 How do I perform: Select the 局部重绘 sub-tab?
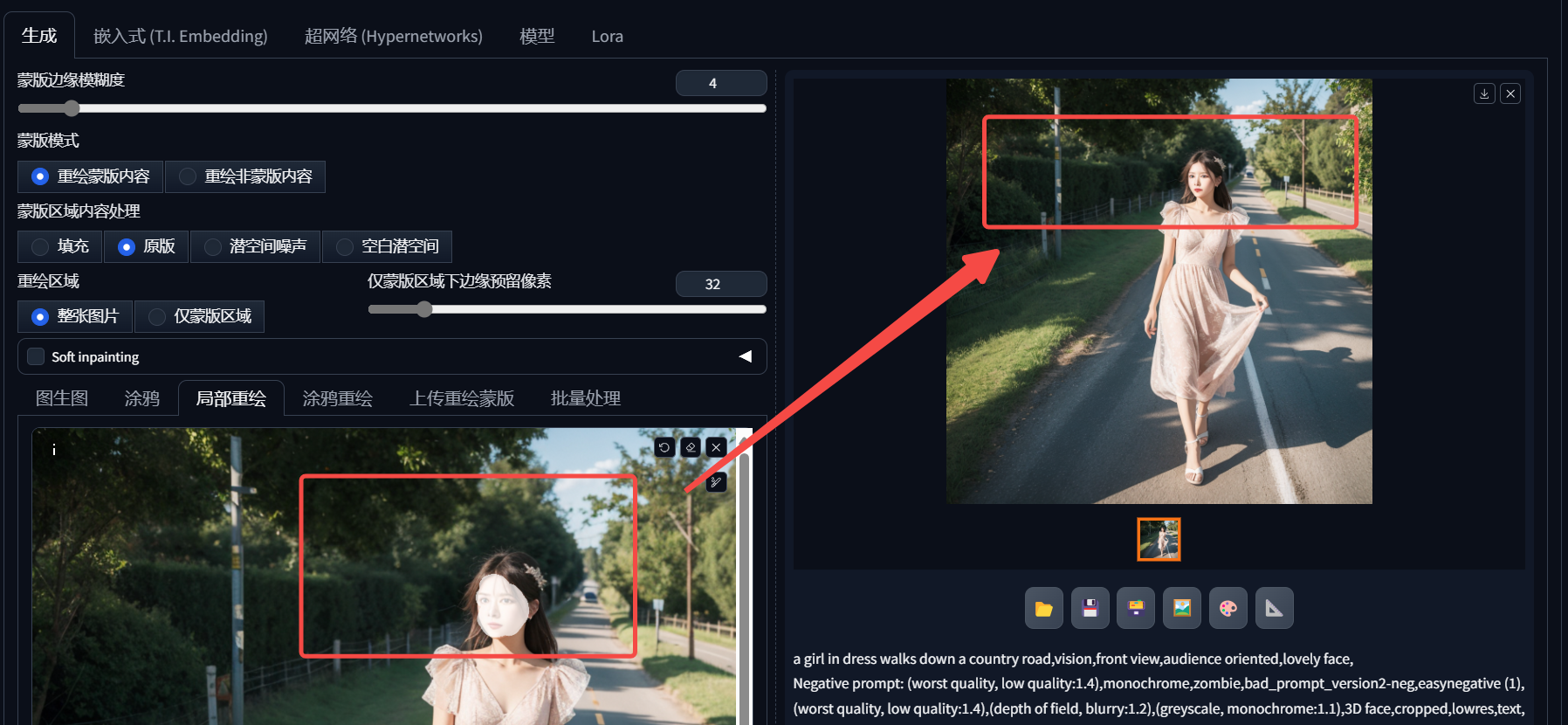pyautogui.click(x=231, y=398)
